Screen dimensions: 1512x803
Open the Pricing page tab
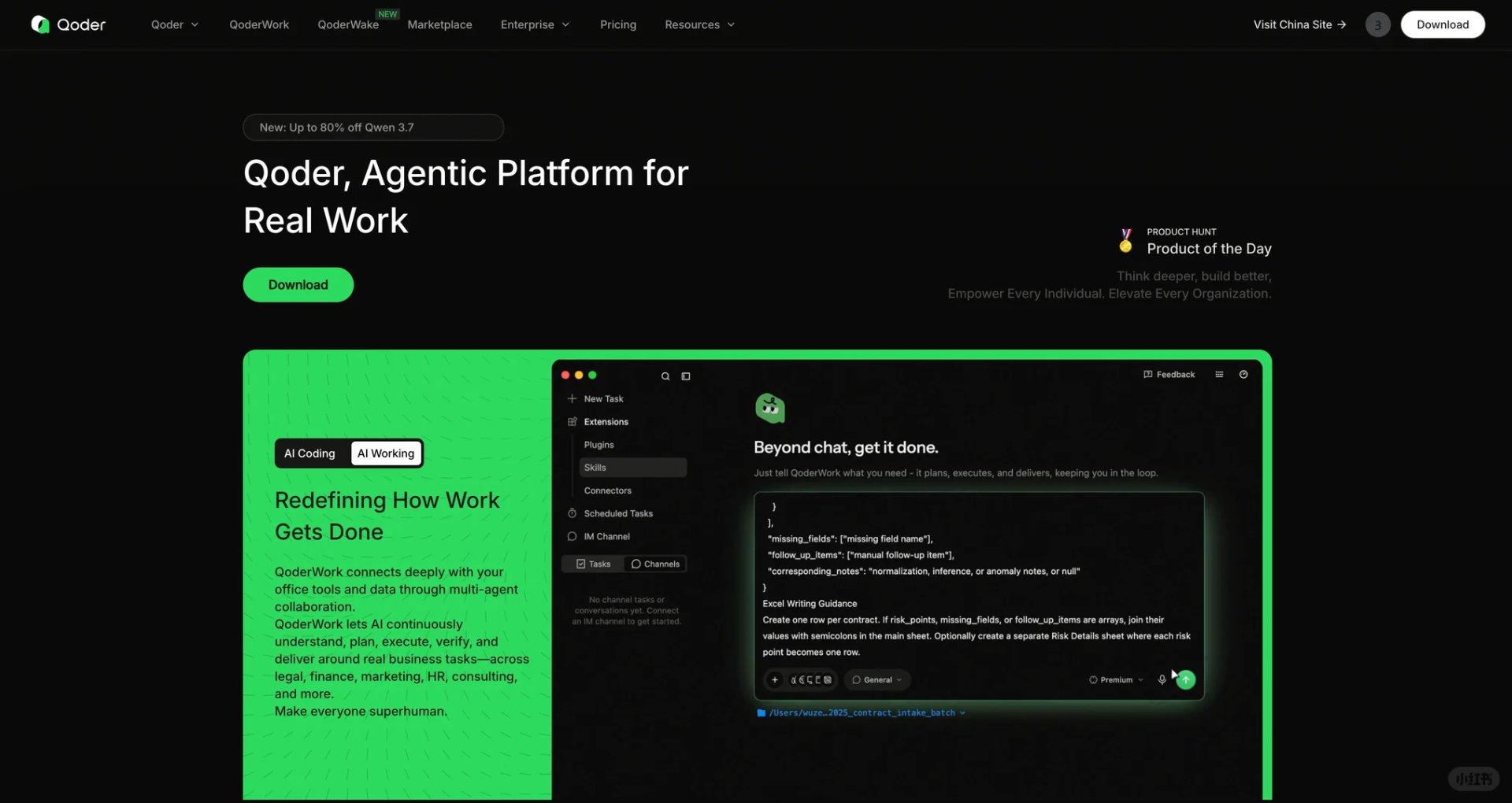[x=618, y=24]
